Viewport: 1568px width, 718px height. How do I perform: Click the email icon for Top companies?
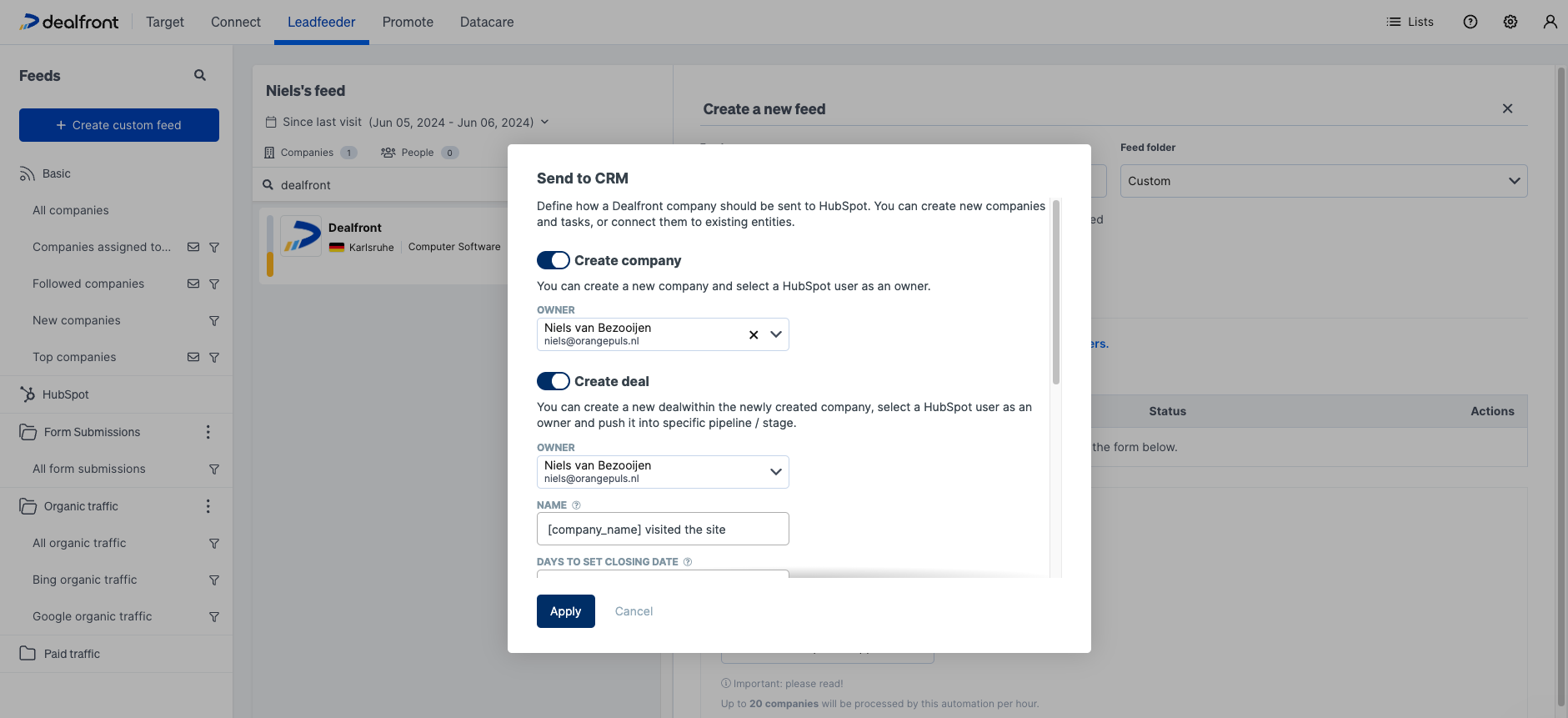193,357
